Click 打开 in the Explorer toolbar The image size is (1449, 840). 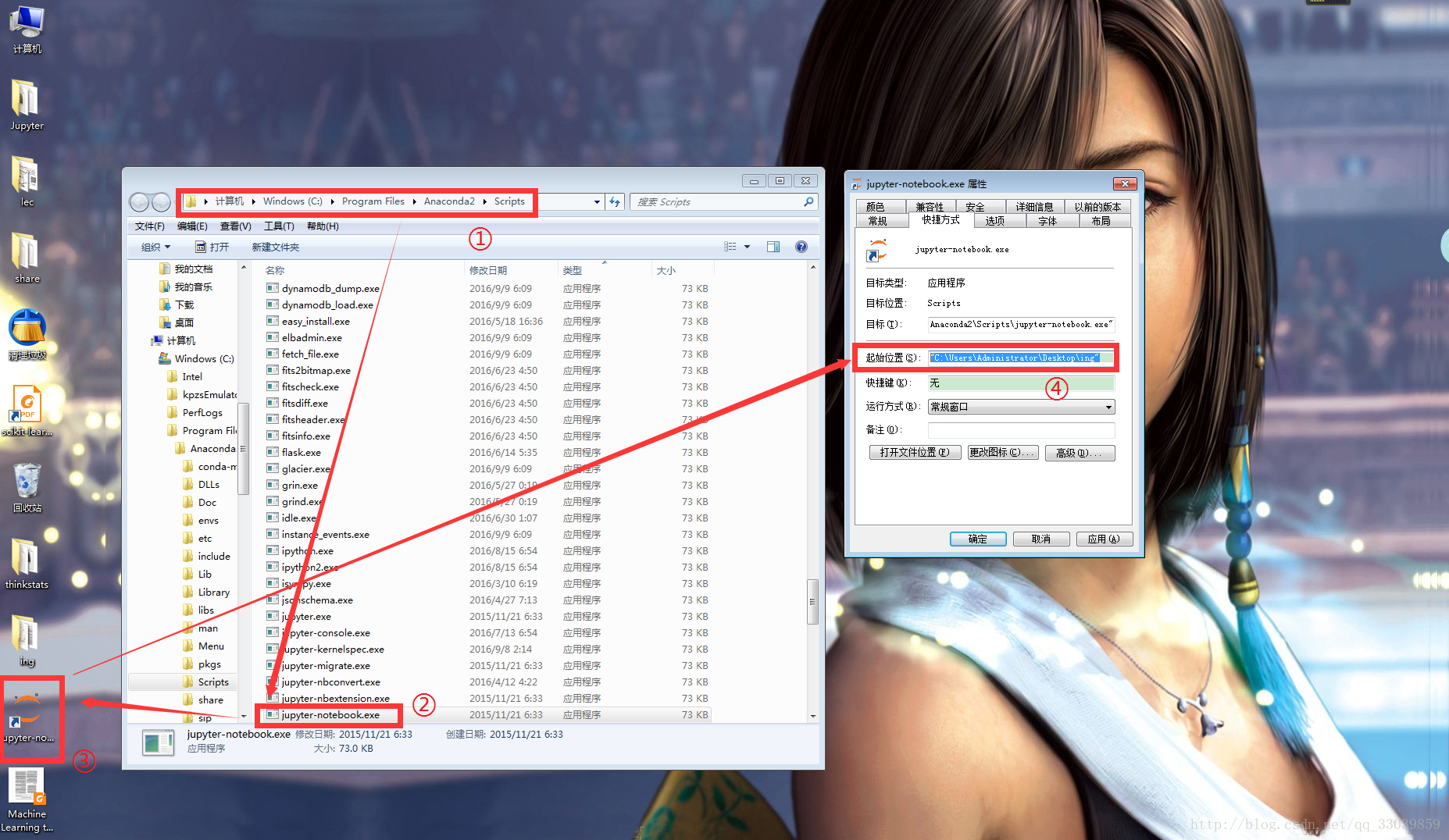pyautogui.click(x=212, y=247)
